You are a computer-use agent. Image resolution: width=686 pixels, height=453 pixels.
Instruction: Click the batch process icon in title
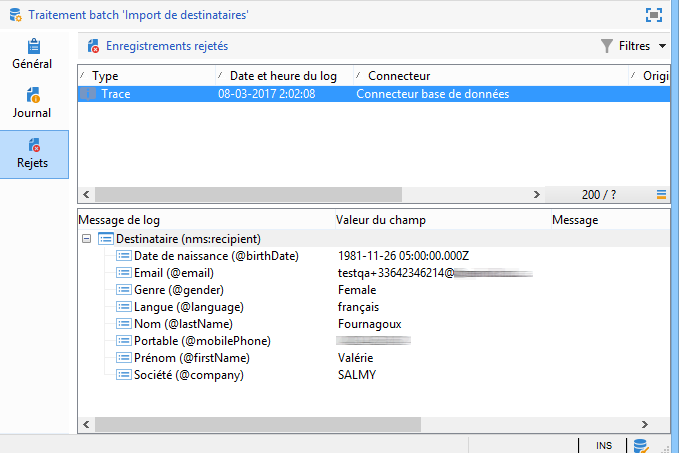[15, 15]
